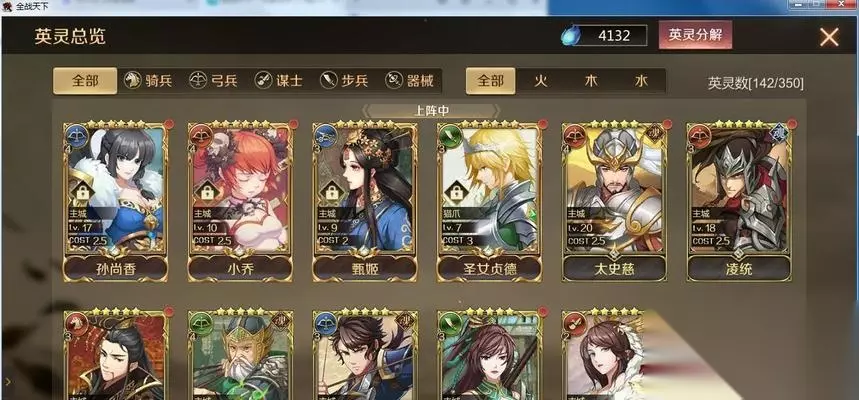This screenshot has height=400, width=859.
Task: Expand the left edge arrow panel
Action: [x=7, y=380]
